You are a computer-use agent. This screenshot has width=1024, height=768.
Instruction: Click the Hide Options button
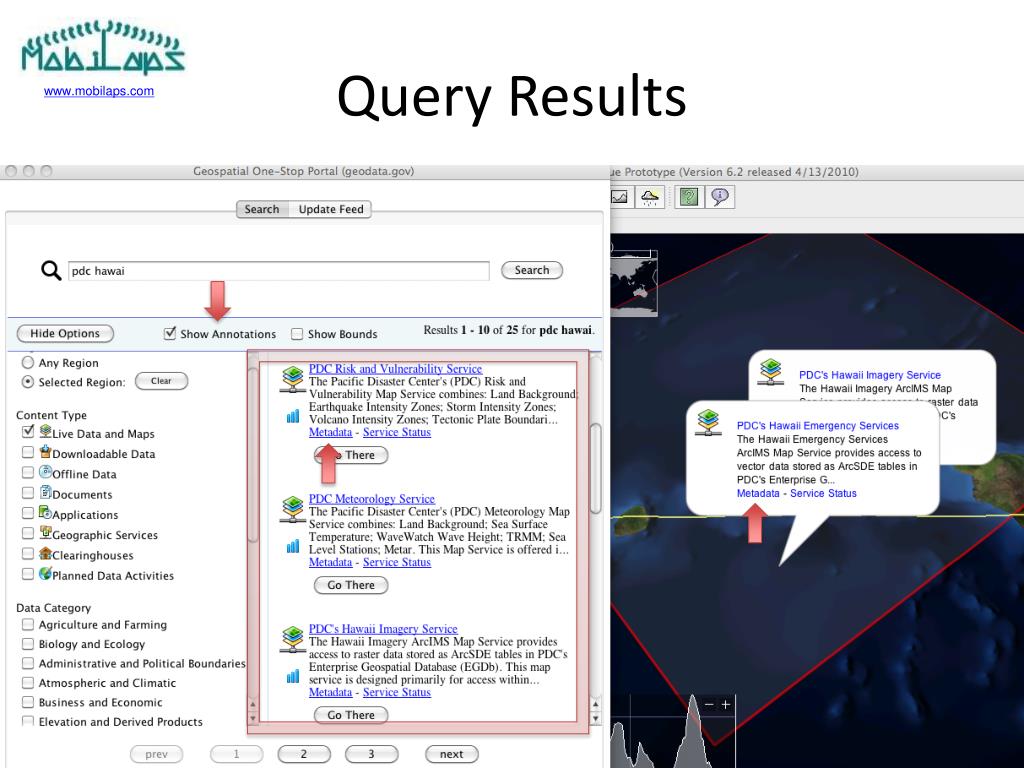coord(65,333)
